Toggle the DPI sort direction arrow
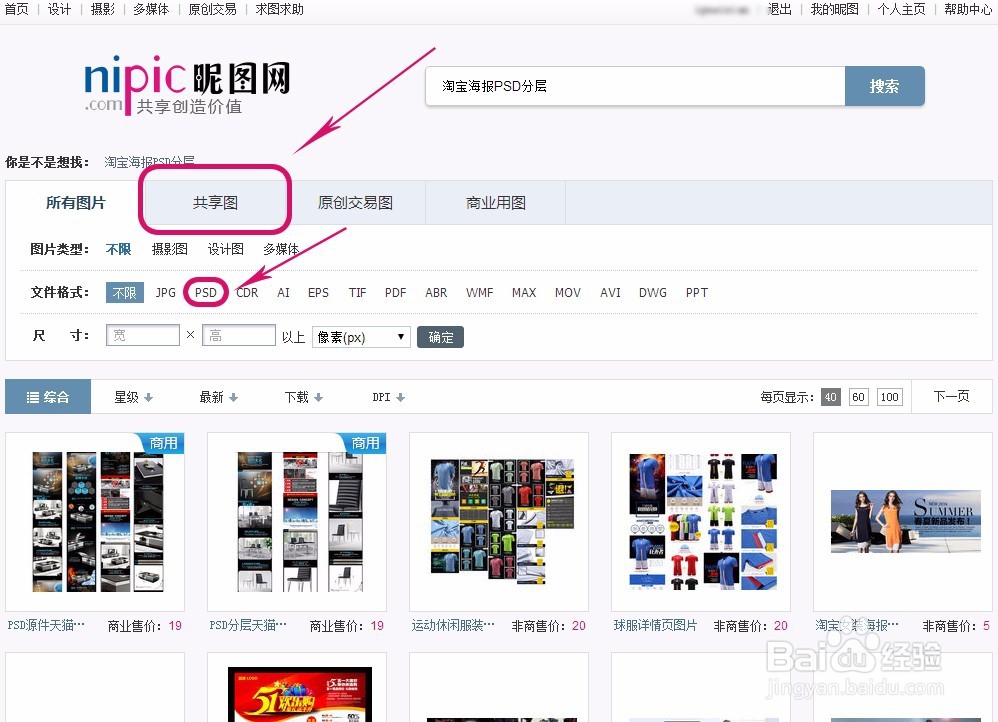The height and width of the screenshot is (722, 998). tap(399, 396)
